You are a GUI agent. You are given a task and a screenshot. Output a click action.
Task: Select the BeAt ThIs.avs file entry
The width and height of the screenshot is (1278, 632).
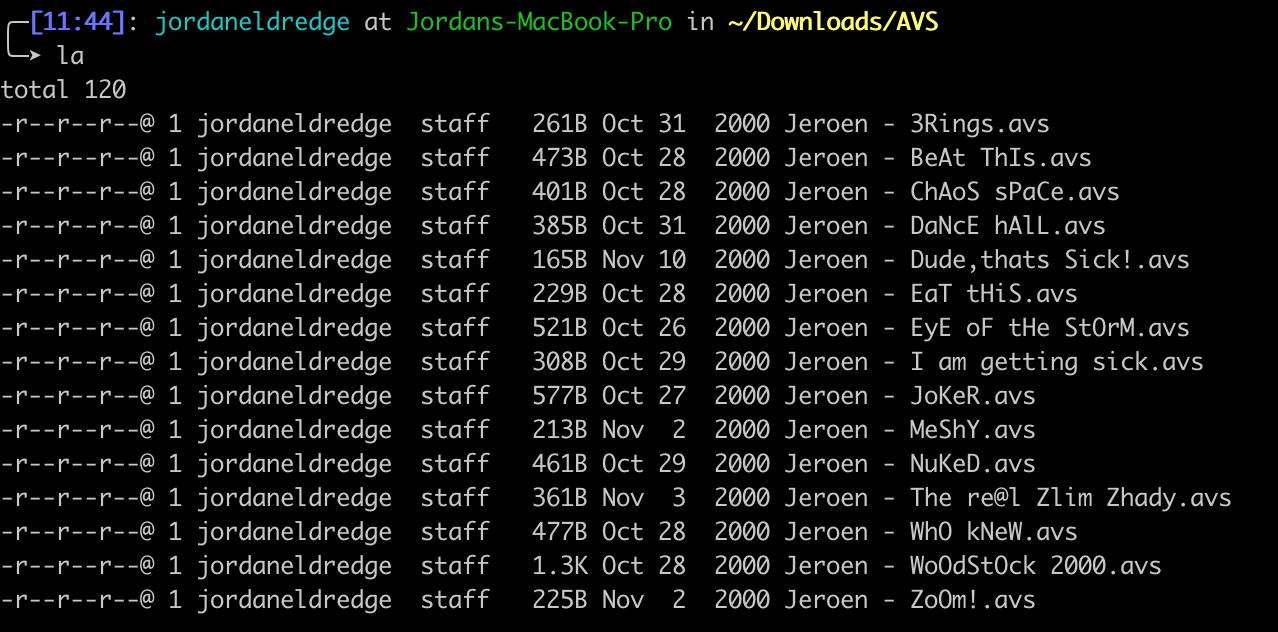(1001, 158)
